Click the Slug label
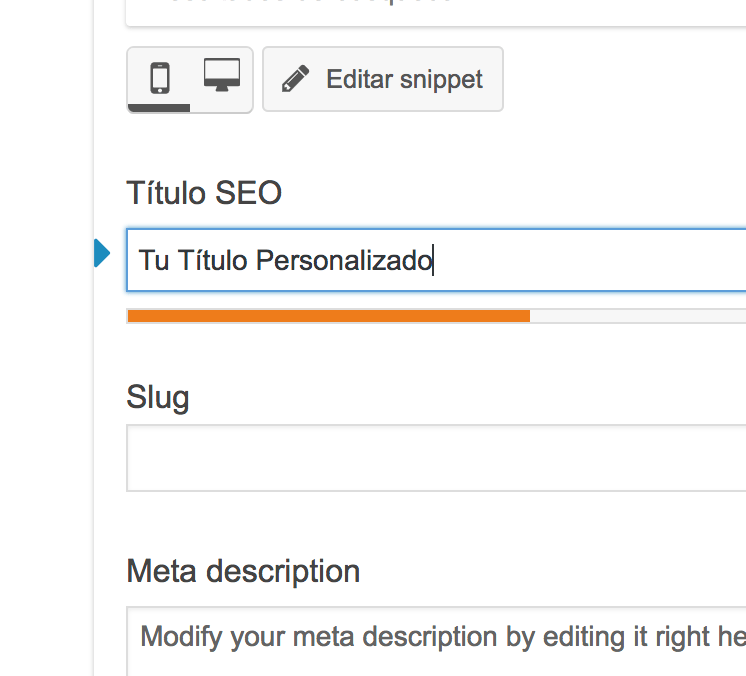Screen dimensions: 746x676 158,398
